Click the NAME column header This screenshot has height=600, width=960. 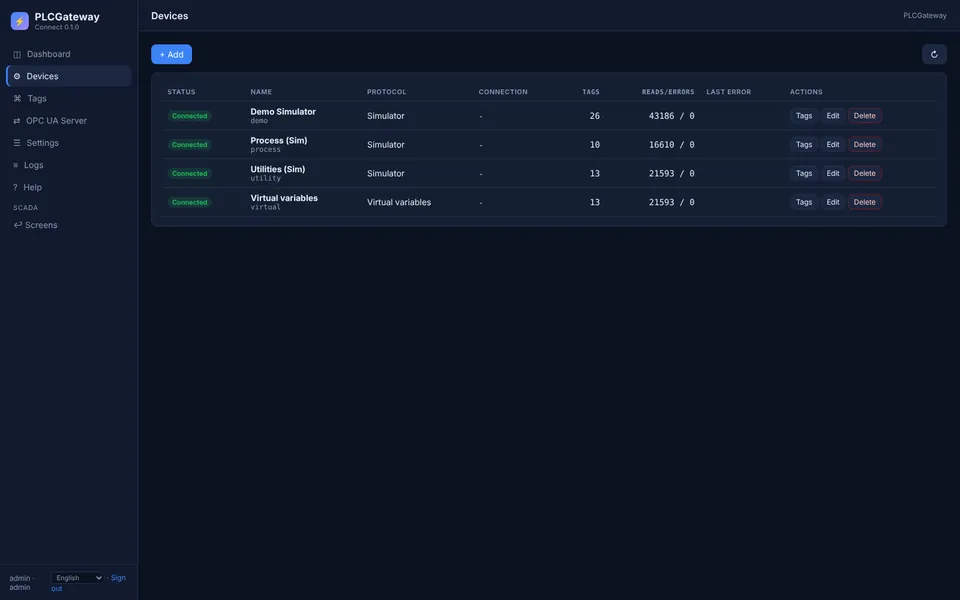pos(261,92)
